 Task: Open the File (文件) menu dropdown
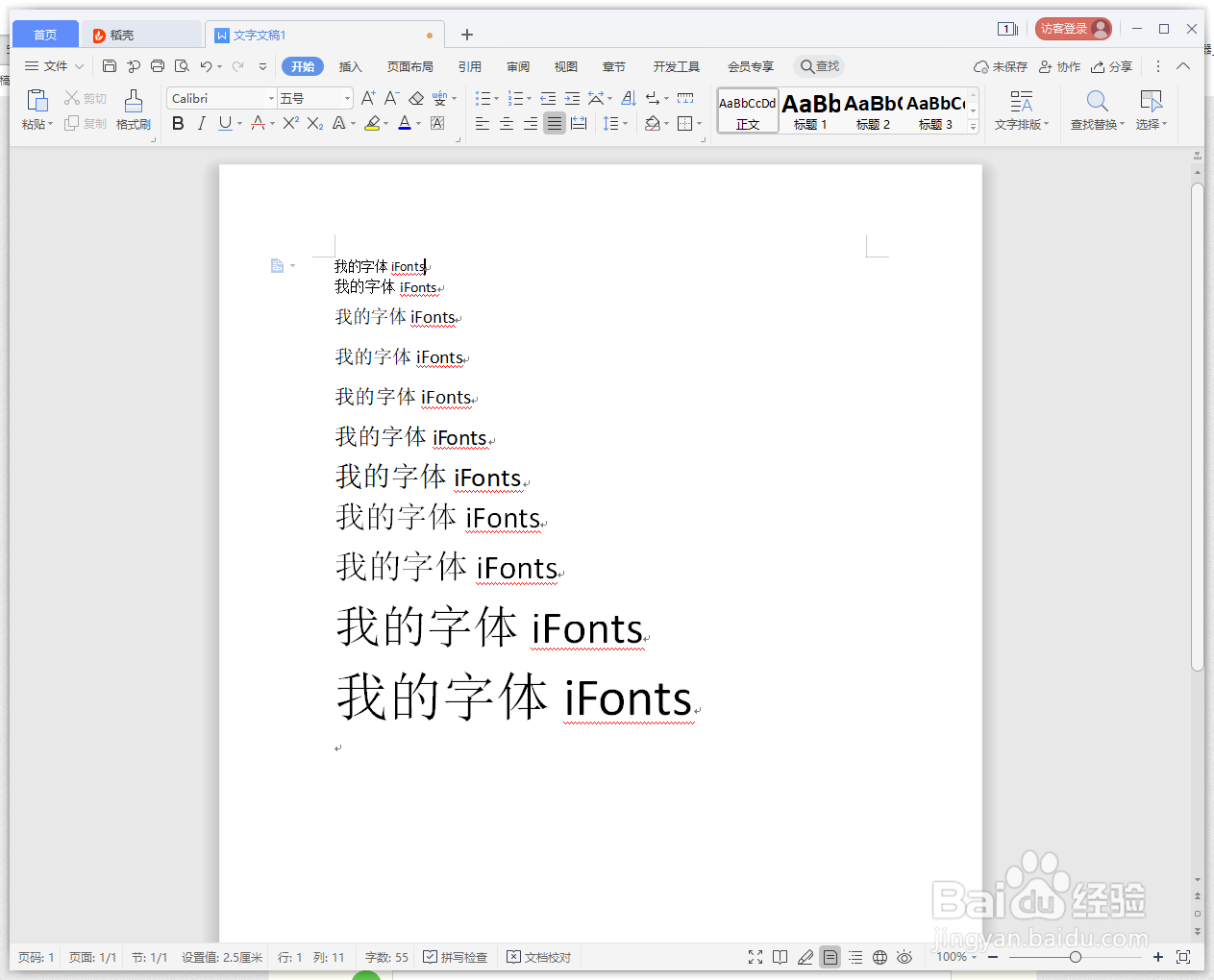(55, 66)
